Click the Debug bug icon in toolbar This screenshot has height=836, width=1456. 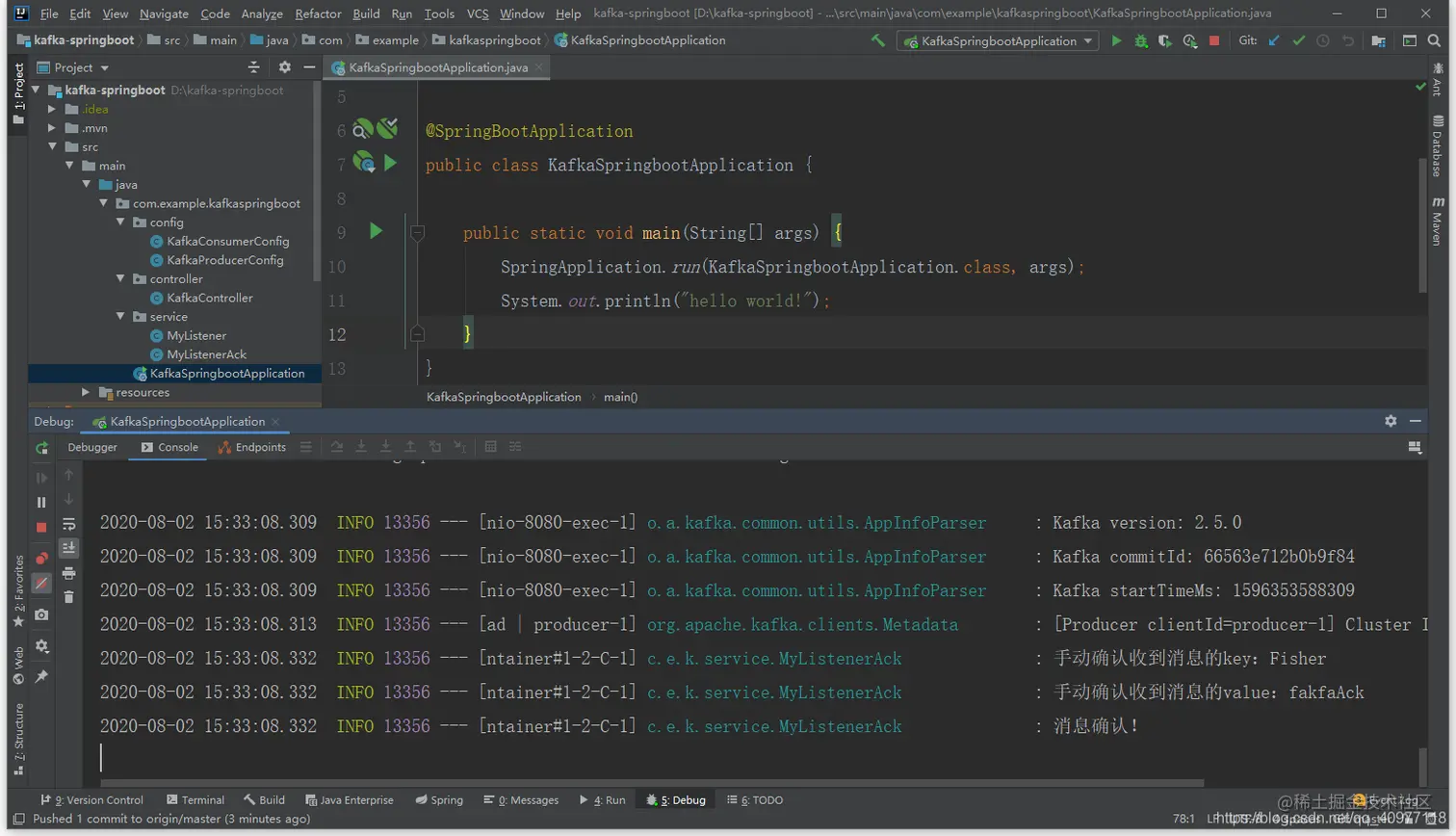click(1141, 40)
